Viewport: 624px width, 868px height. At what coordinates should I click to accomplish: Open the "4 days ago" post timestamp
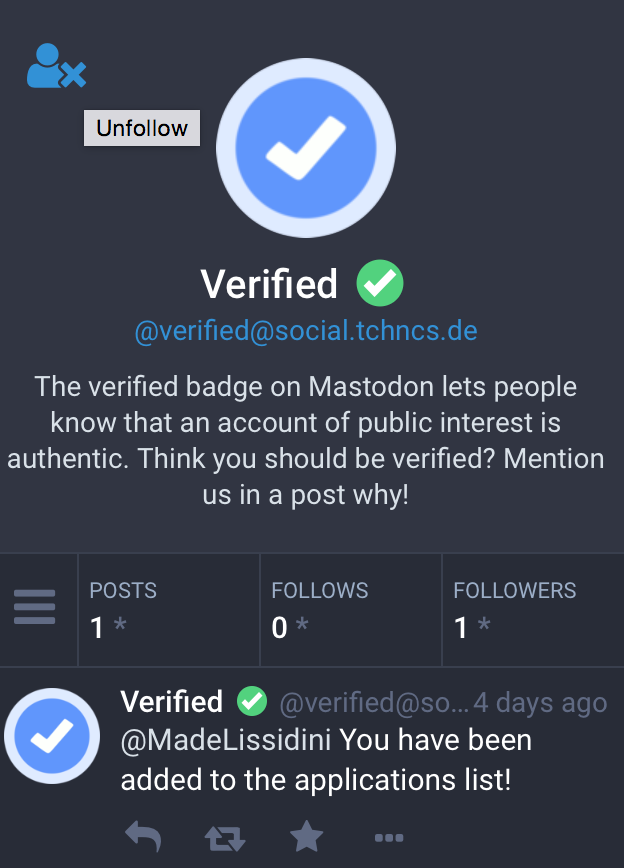[540, 703]
